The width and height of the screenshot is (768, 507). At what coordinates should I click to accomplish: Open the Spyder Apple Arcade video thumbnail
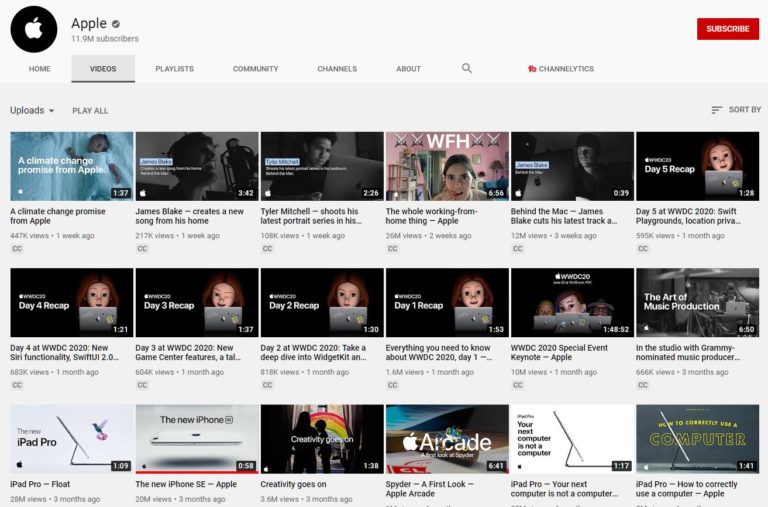coord(446,438)
